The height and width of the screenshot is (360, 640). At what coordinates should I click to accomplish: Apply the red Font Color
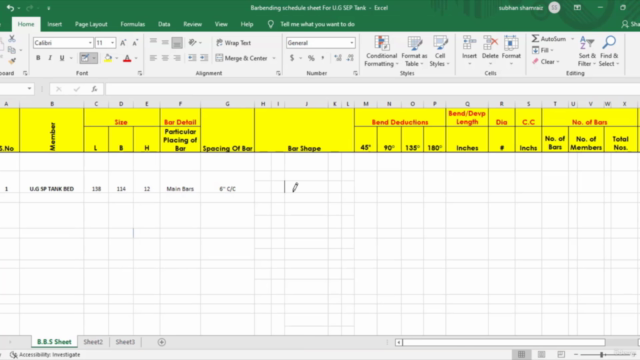(127, 58)
